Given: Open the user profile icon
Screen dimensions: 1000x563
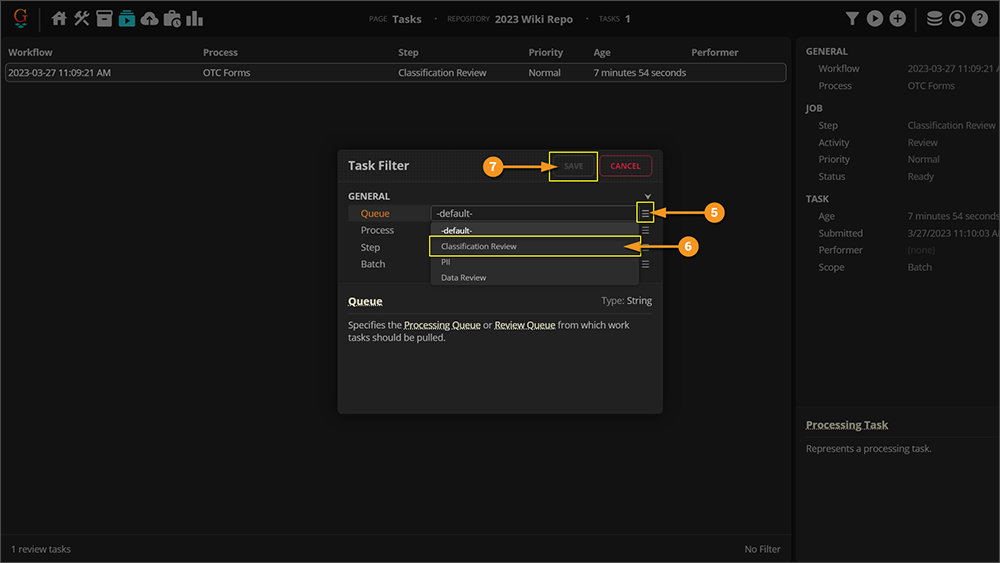Looking at the screenshot, I should (957, 18).
